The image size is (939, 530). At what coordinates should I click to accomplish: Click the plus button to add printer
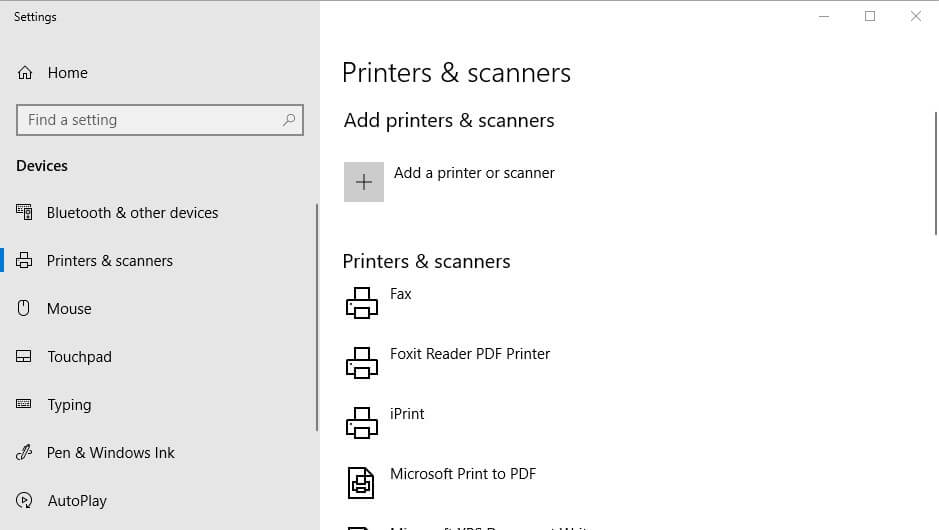364,182
